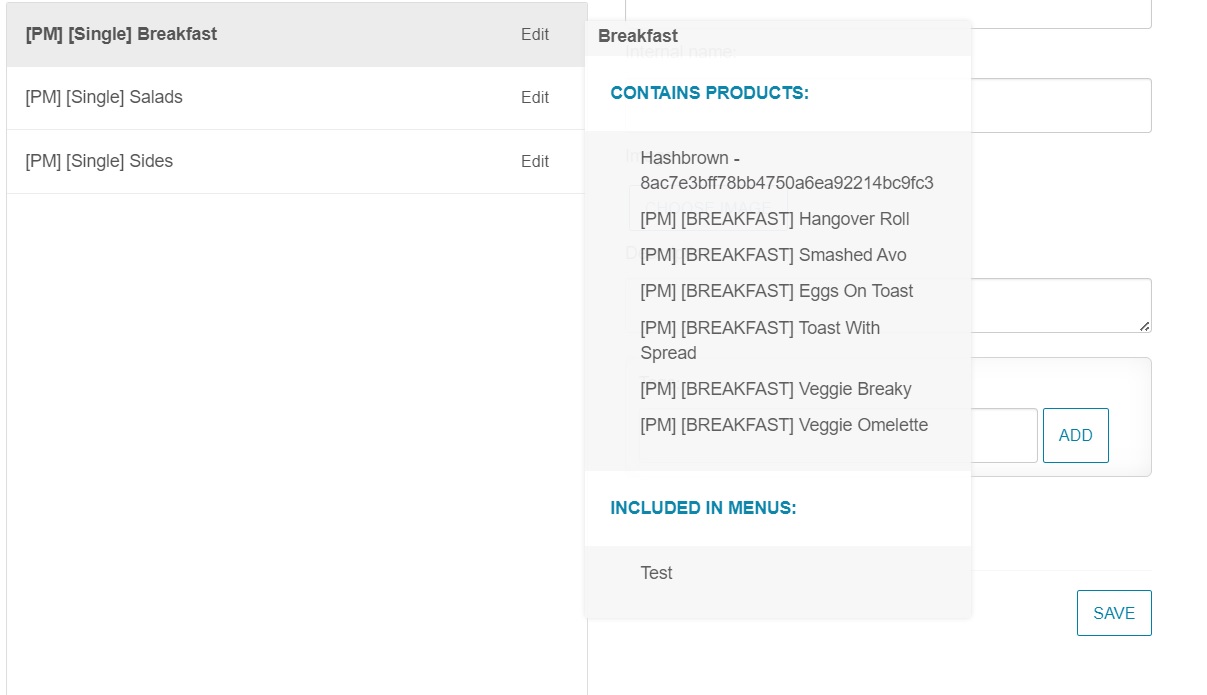Viewport: 1207px width, 695px height.
Task: Edit the Sides category
Action: point(535,161)
